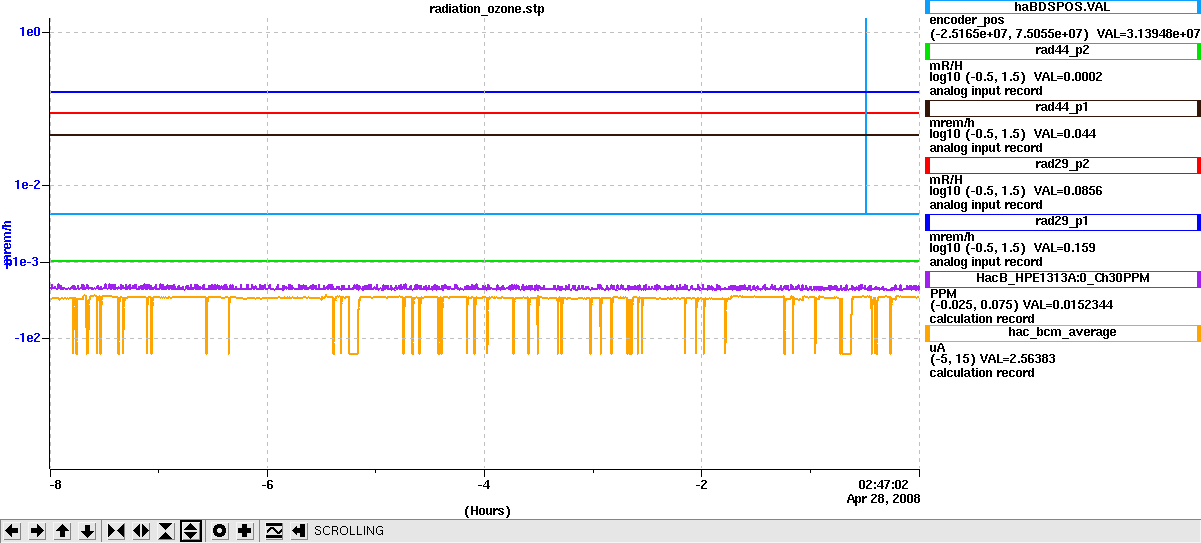Image resolution: width=1201 pixels, height=543 pixels.
Task: Select the hac_bcm_average curve legend
Action: 1063,332
